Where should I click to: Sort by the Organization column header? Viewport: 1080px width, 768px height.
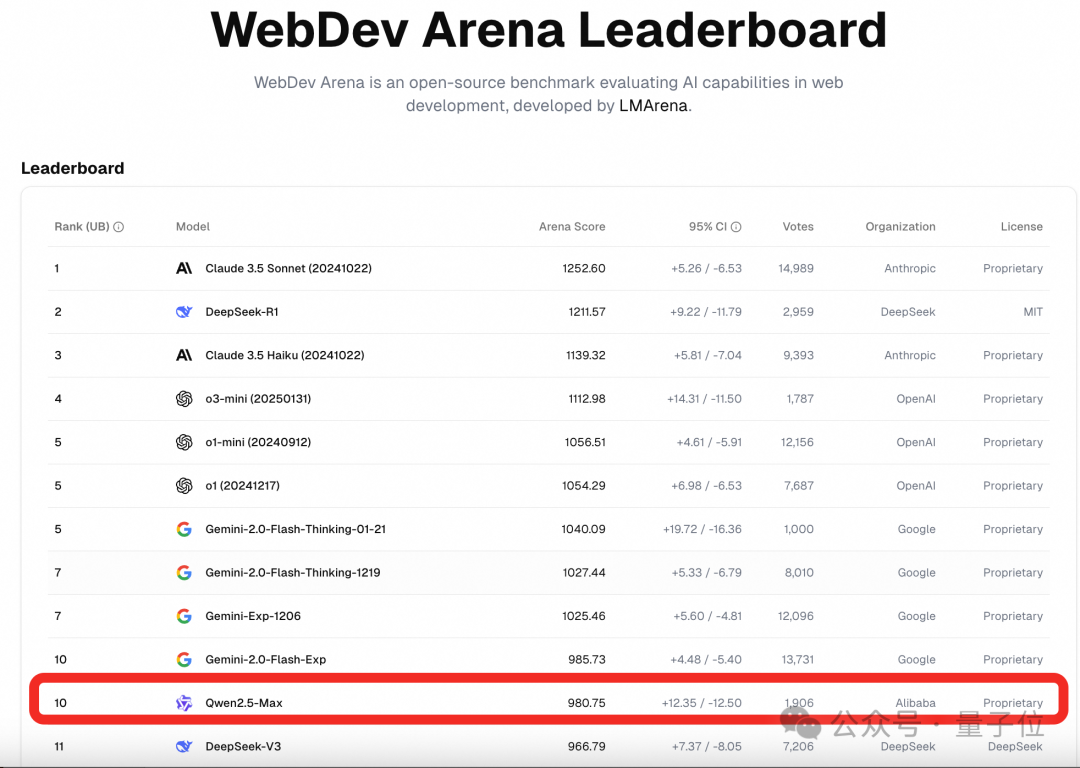click(900, 227)
